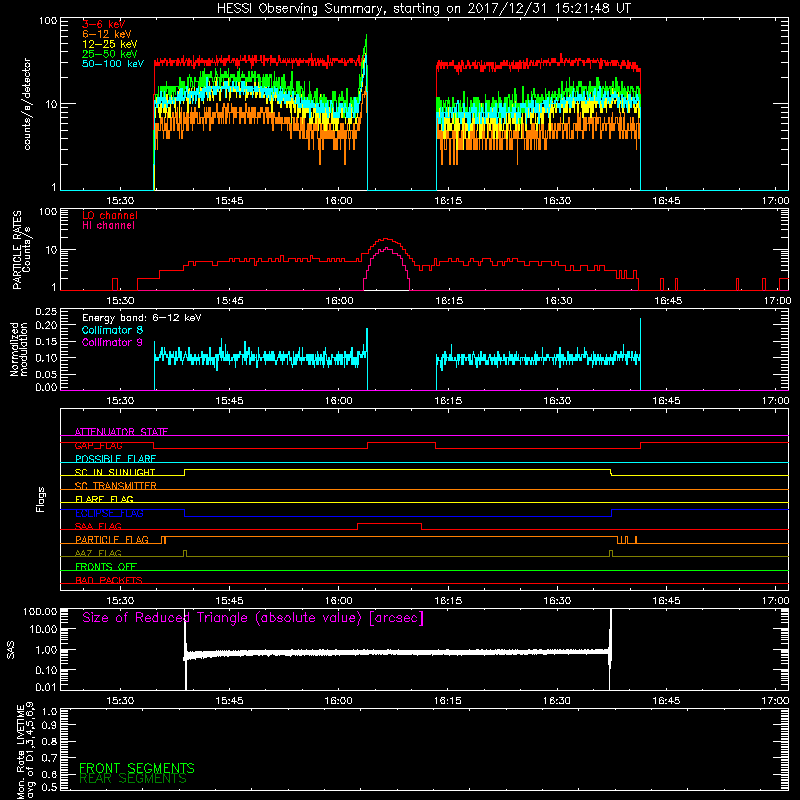Click the 15:45 tick under the SAS plot
Screen dimensions: 800x800
(x=229, y=701)
